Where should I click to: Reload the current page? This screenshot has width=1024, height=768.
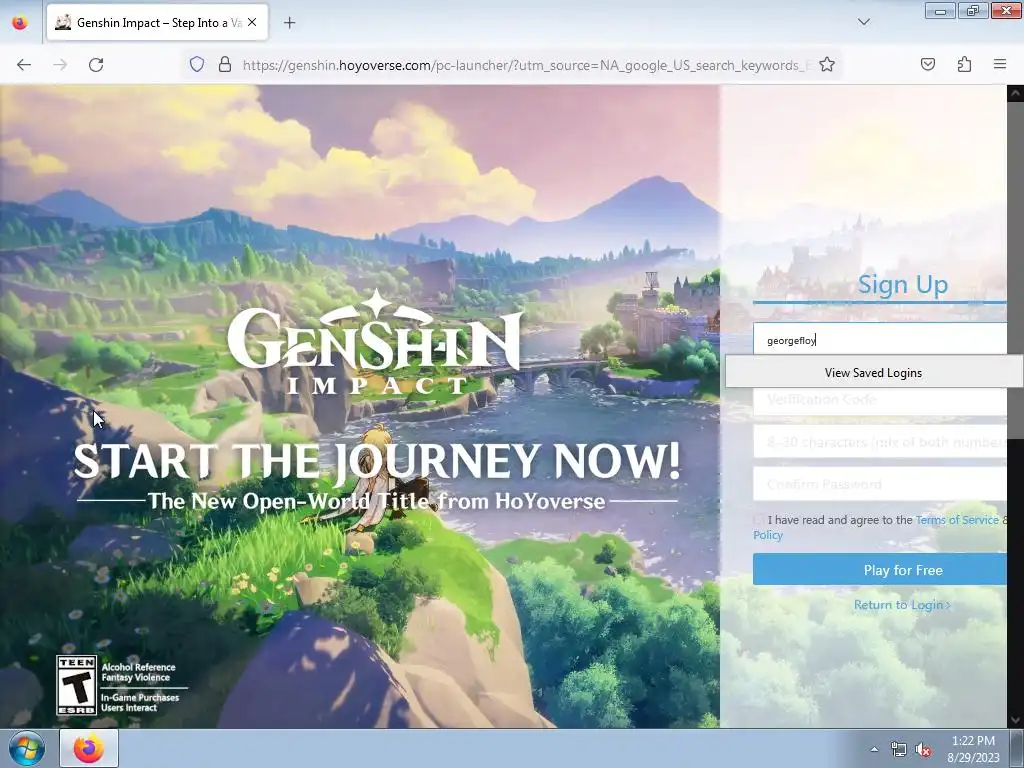pyautogui.click(x=96, y=65)
